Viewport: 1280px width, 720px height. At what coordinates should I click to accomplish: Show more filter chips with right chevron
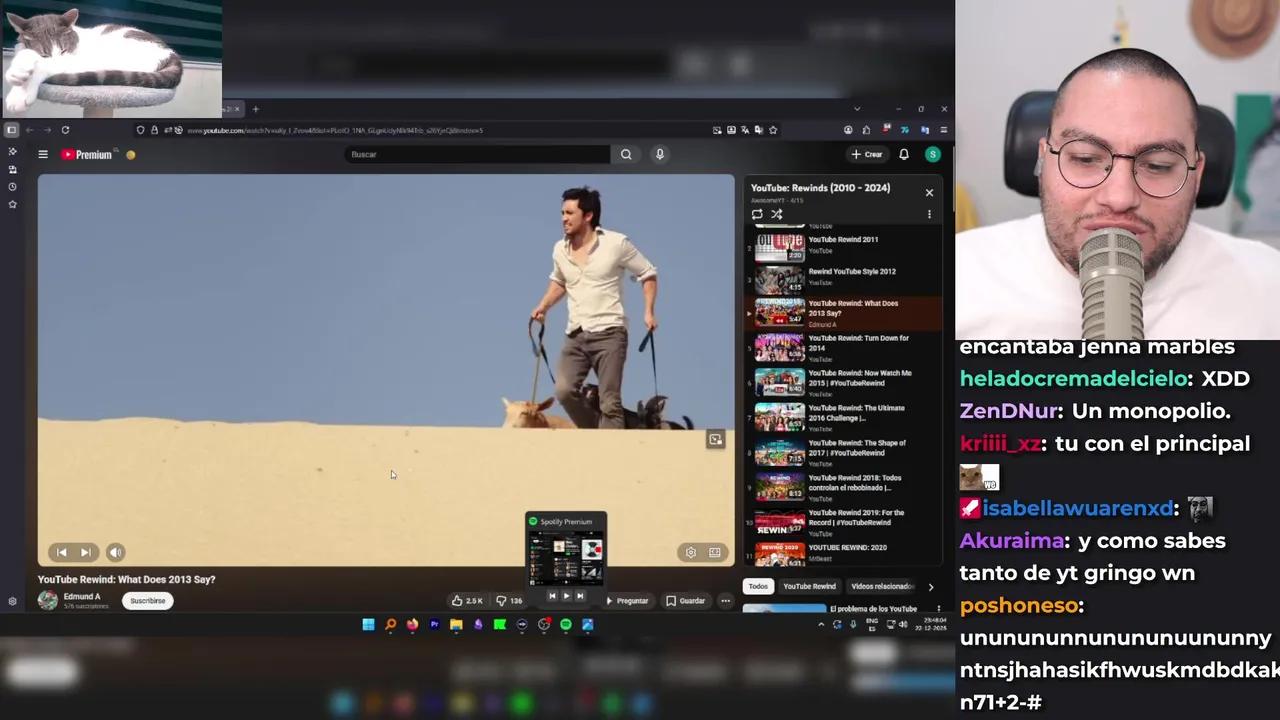click(x=931, y=587)
